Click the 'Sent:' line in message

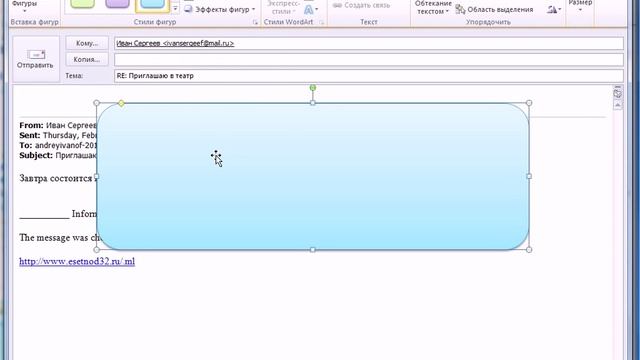[x=58, y=135]
